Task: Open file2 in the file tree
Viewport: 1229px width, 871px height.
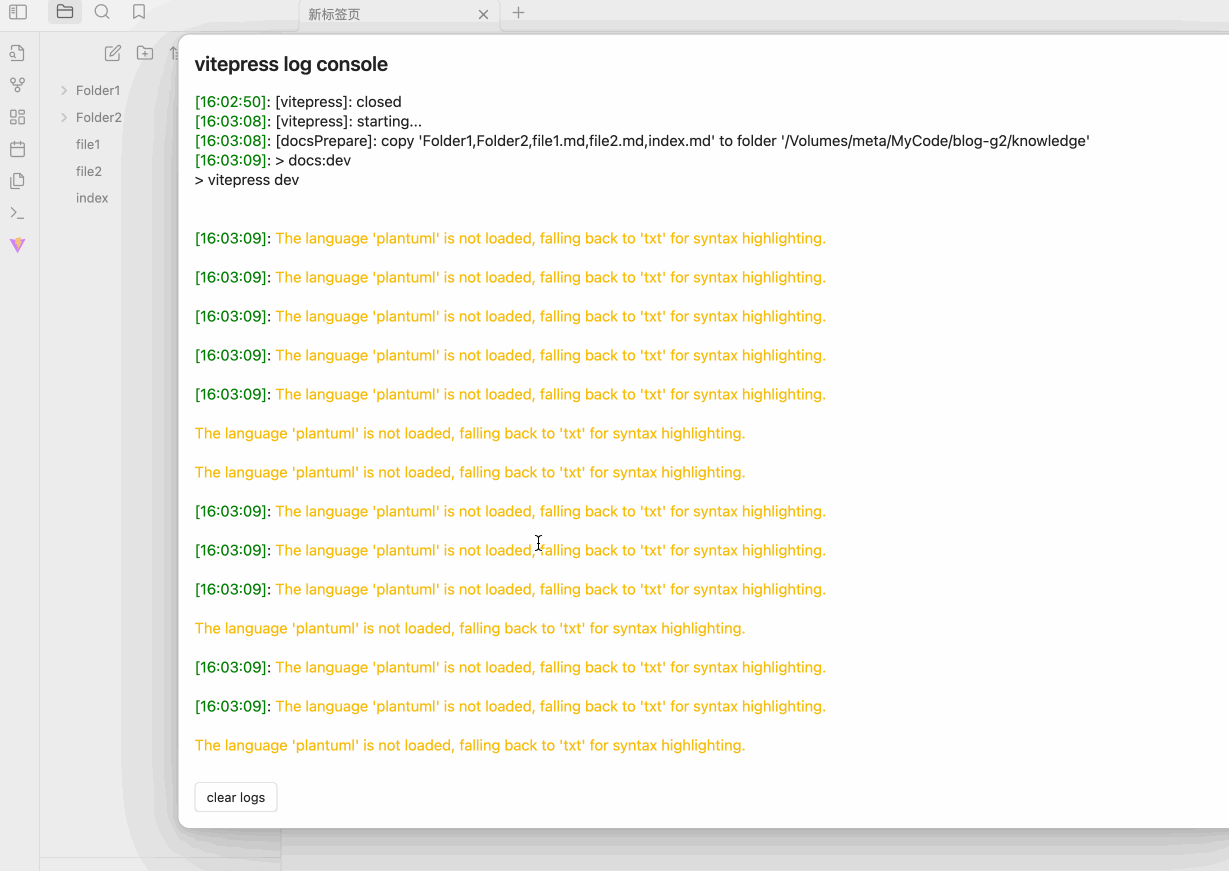Action: (x=89, y=171)
